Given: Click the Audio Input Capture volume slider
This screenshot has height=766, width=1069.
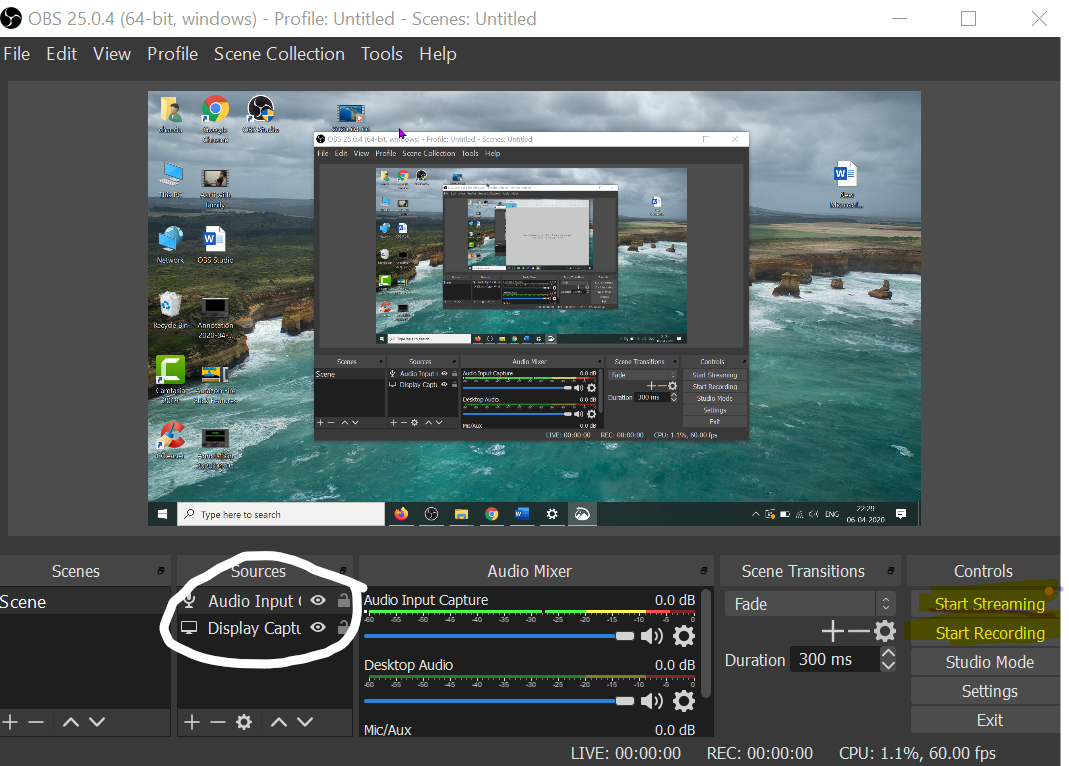Looking at the screenshot, I should pyautogui.click(x=500, y=636).
